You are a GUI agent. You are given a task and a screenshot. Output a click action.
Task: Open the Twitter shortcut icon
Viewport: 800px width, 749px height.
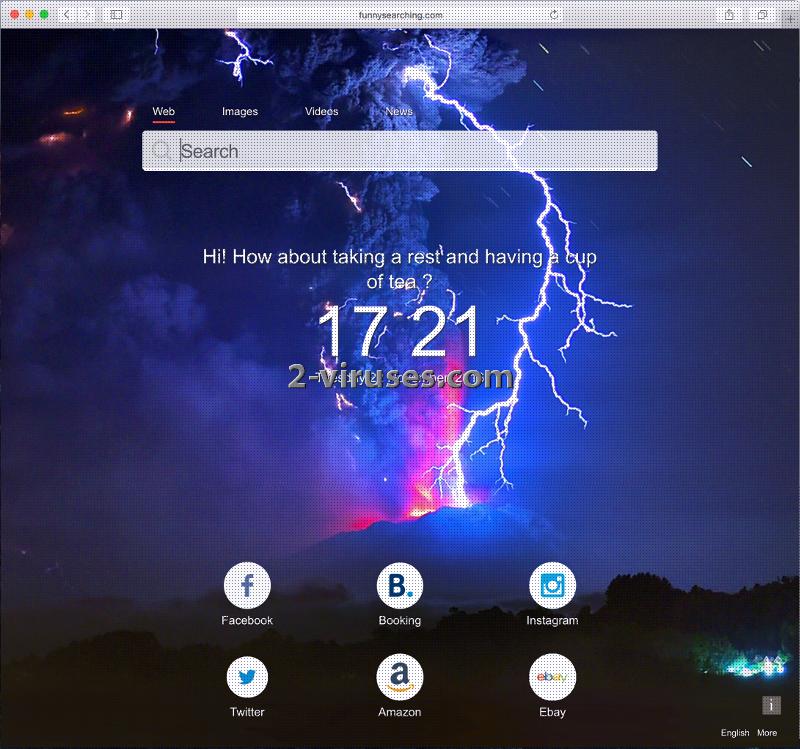[x=247, y=678]
